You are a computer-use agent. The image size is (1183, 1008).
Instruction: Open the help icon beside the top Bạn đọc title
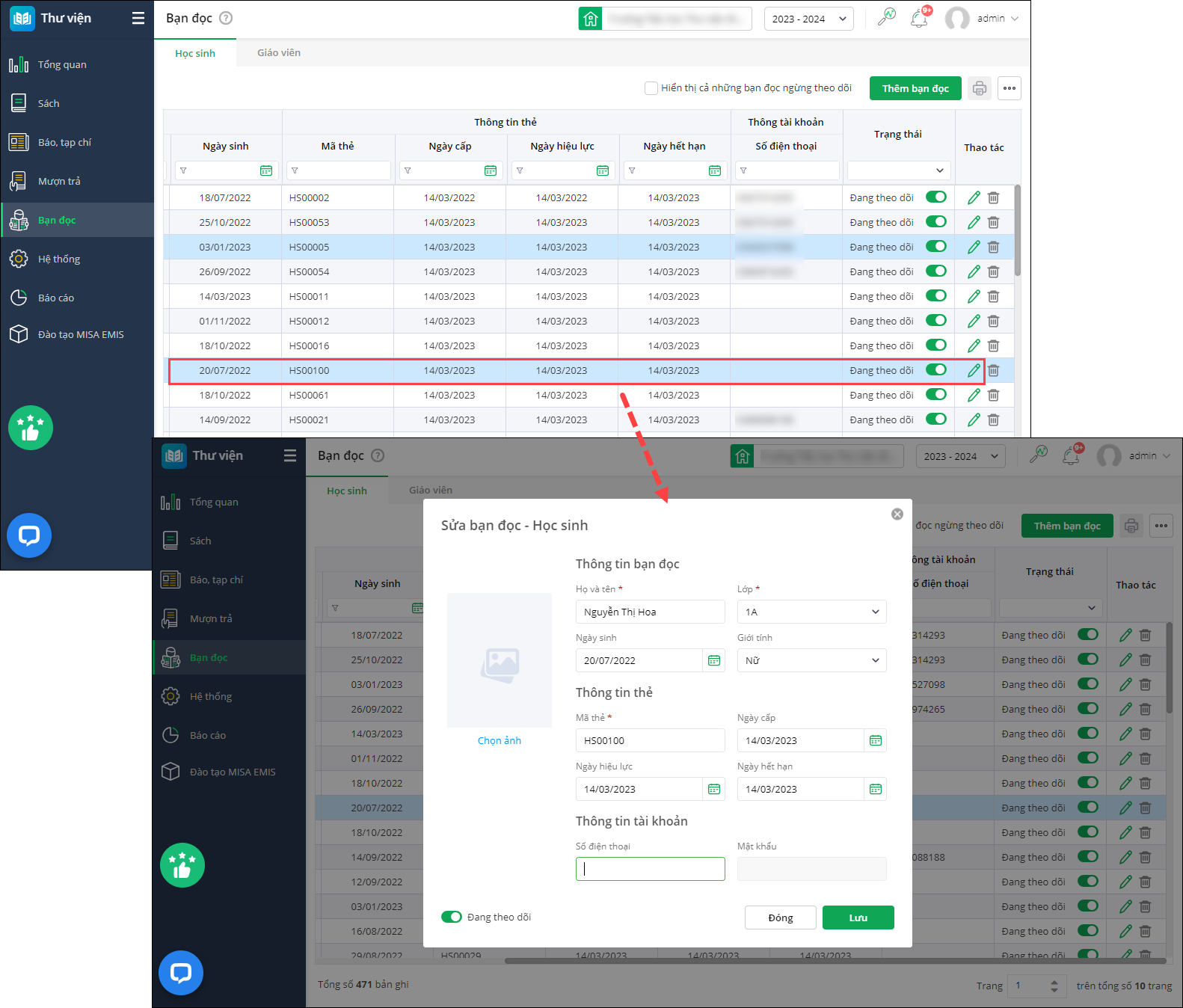226,18
